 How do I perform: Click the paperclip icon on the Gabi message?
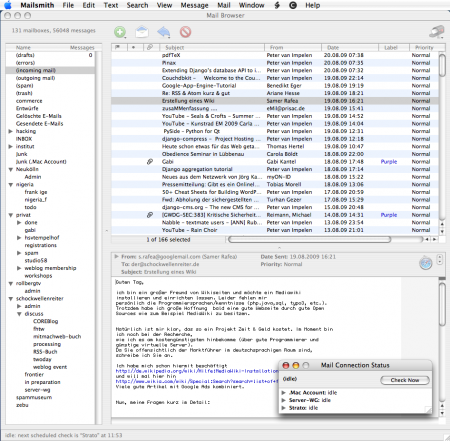(x=150, y=162)
